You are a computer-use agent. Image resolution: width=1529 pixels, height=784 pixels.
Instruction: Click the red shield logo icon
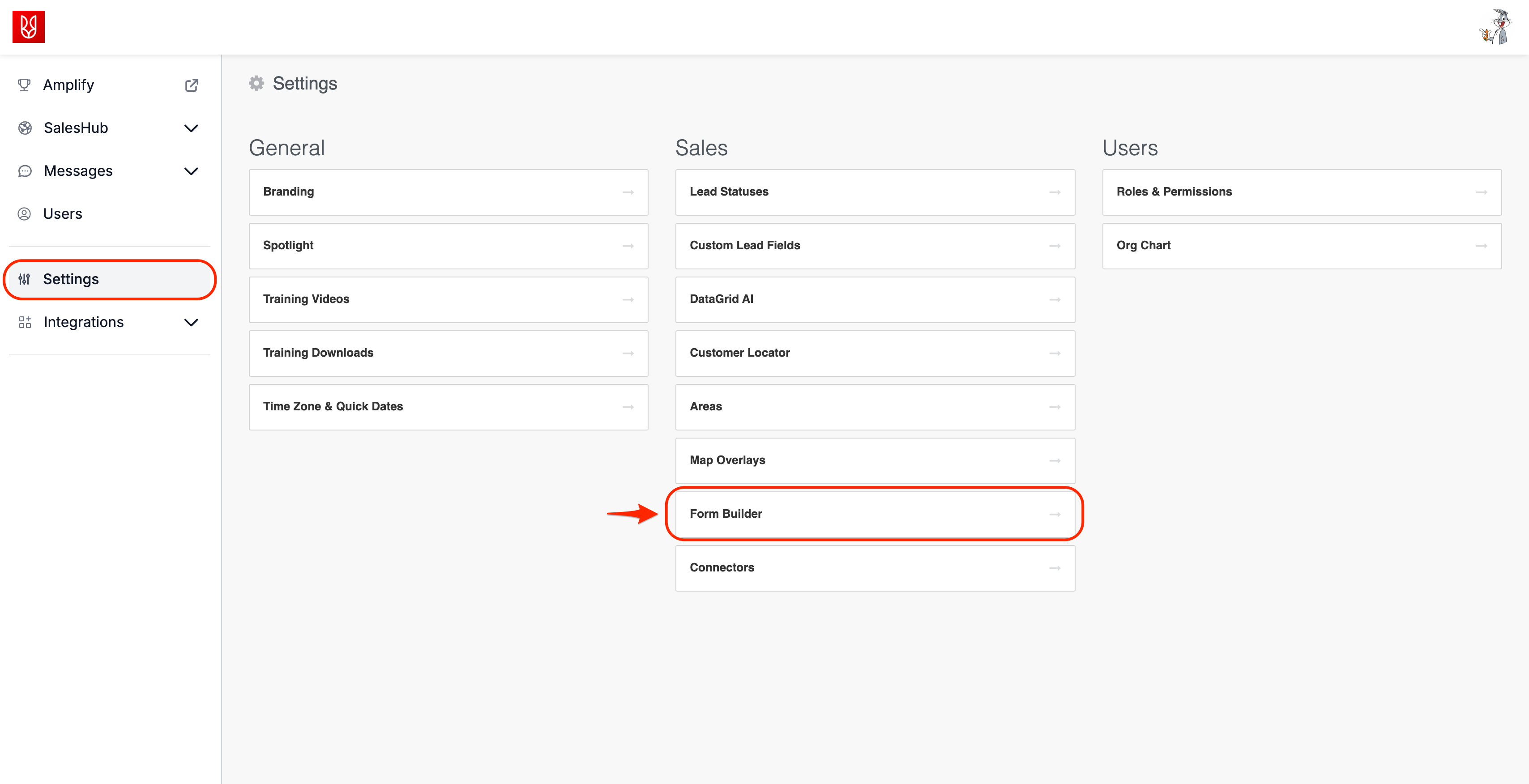click(29, 27)
